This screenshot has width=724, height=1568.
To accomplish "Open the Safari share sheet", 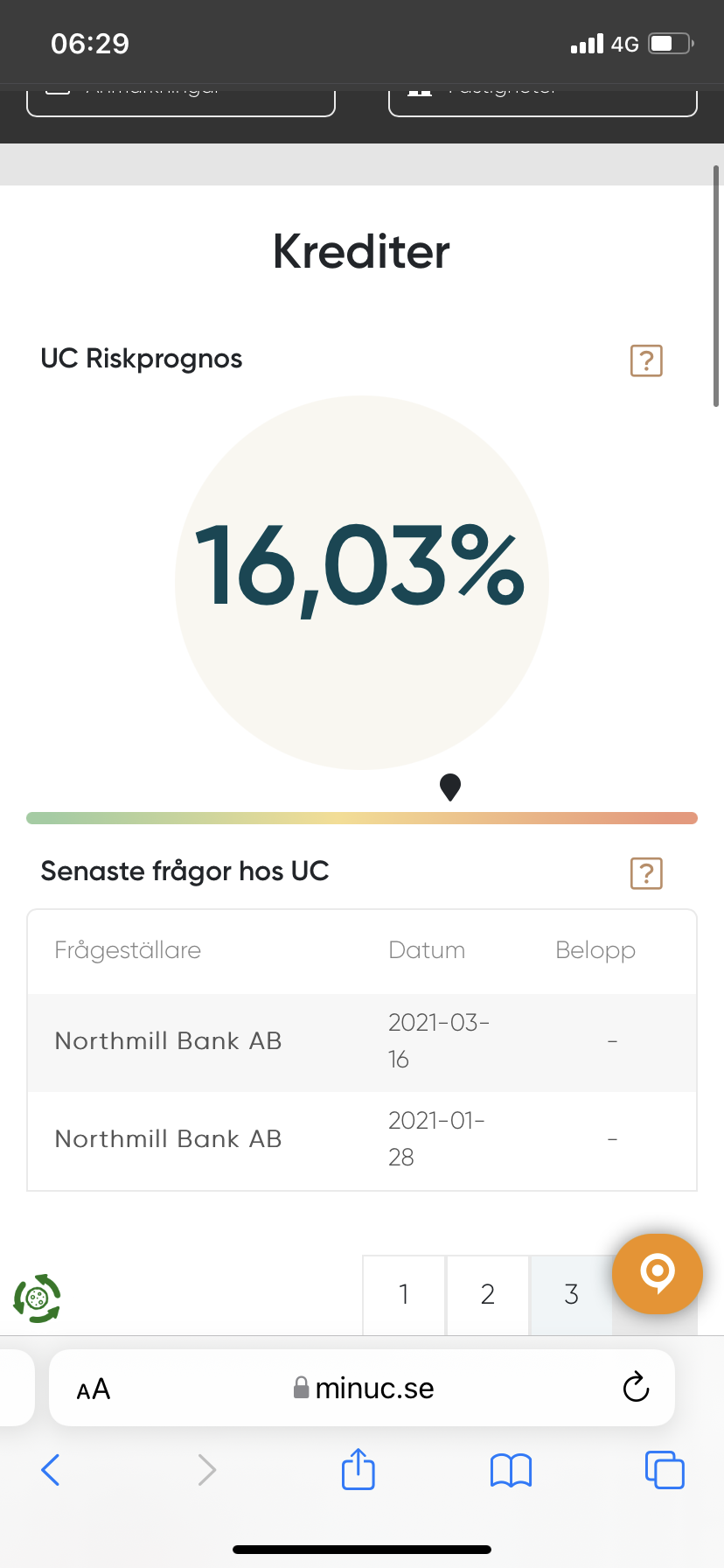I will 358,1469.
